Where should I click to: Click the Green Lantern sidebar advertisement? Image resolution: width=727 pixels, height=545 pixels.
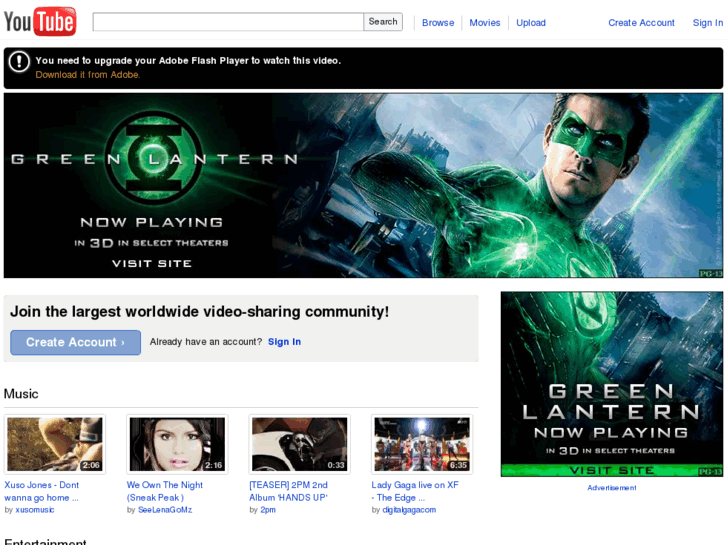(611, 384)
